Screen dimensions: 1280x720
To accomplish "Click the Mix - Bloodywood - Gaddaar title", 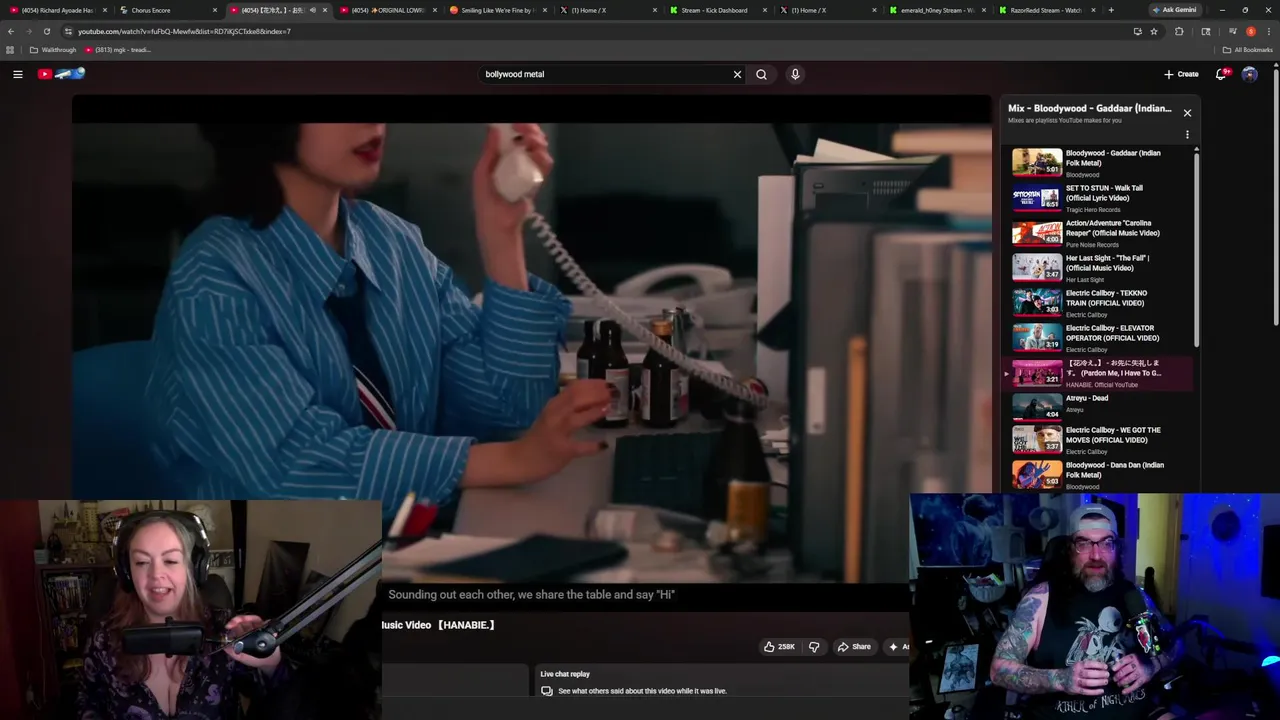I will click(x=1089, y=108).
